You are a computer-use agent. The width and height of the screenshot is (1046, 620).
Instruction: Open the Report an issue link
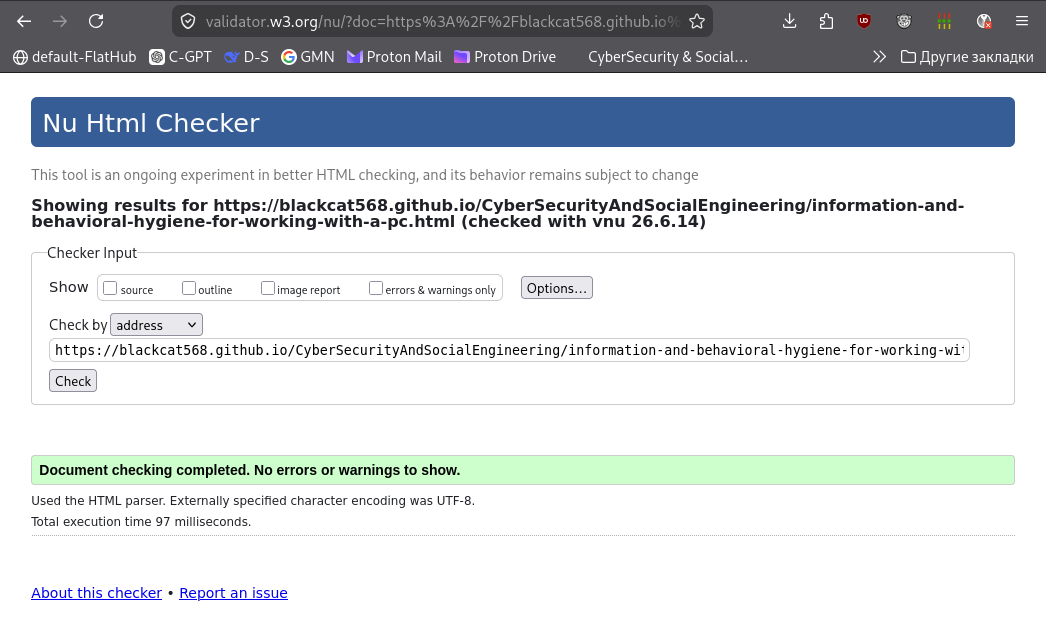pos(233,593)
